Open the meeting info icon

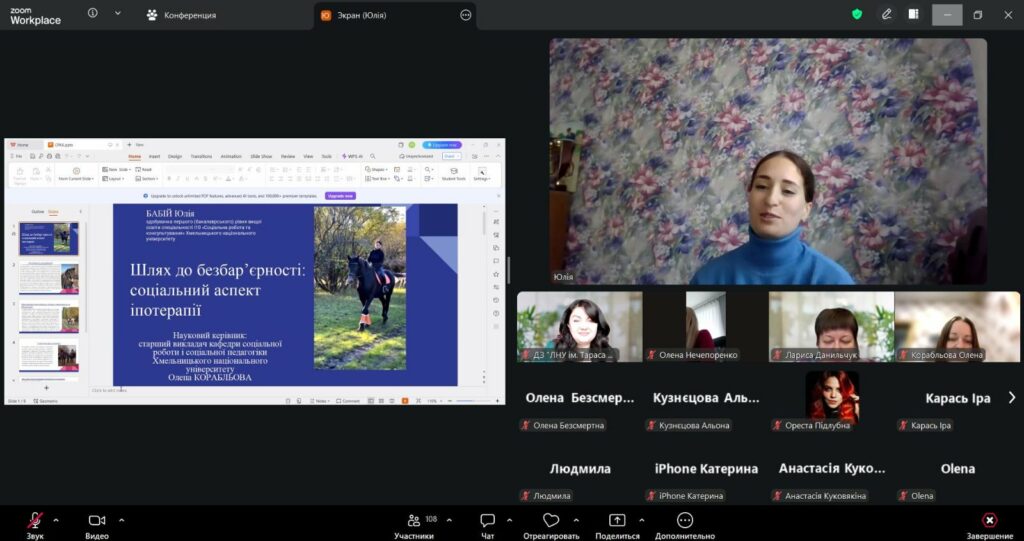(x=93, y=14)
